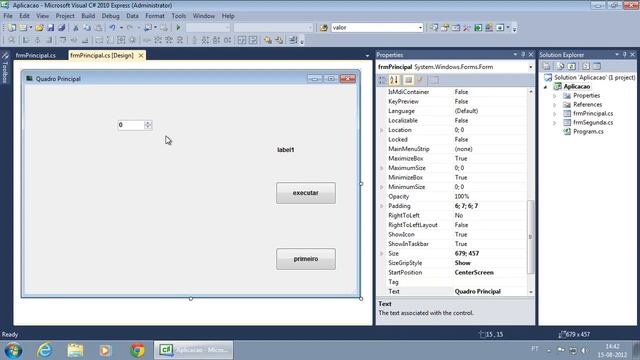Click the Properties grid vertical scrollbar thumb

click(x=531, y=237)
